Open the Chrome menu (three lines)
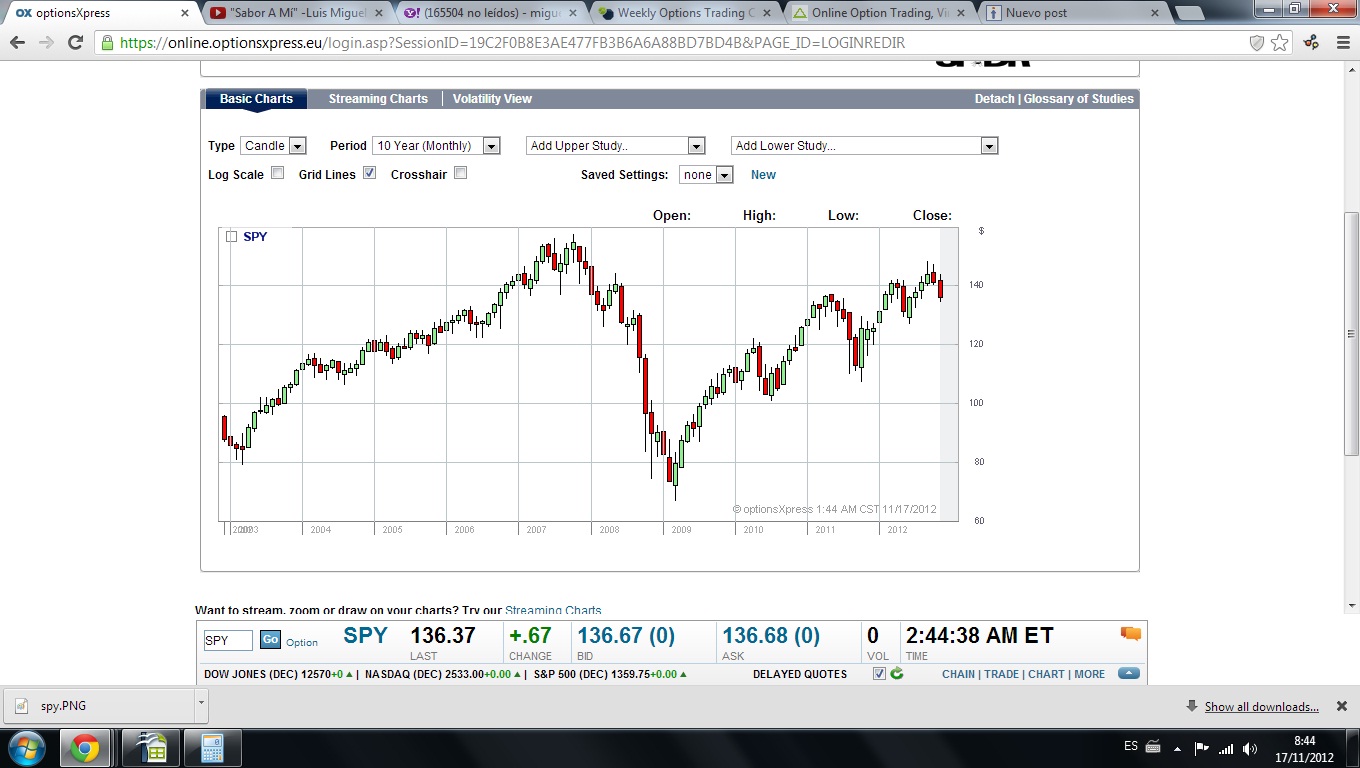 (1342, 43)
